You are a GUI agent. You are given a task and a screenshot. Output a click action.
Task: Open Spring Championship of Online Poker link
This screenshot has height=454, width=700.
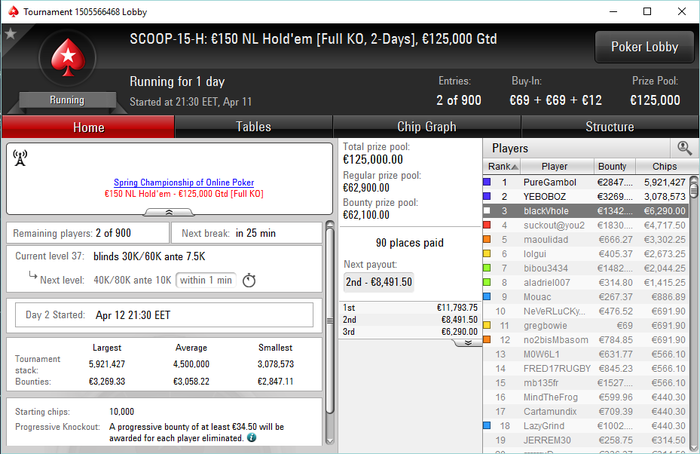183,182
